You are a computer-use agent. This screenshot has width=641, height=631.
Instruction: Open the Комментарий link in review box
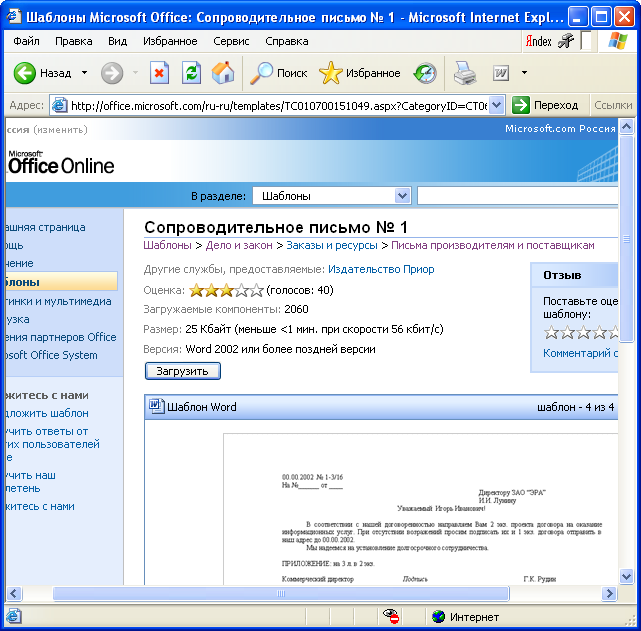coord(580,353)
